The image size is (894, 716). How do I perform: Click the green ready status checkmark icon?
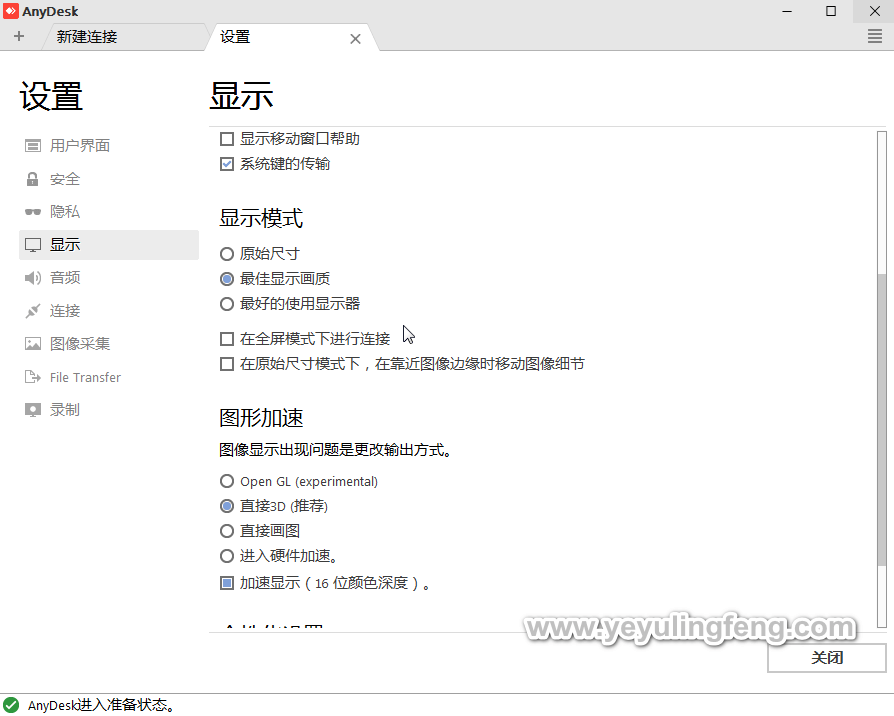[11, 705]
